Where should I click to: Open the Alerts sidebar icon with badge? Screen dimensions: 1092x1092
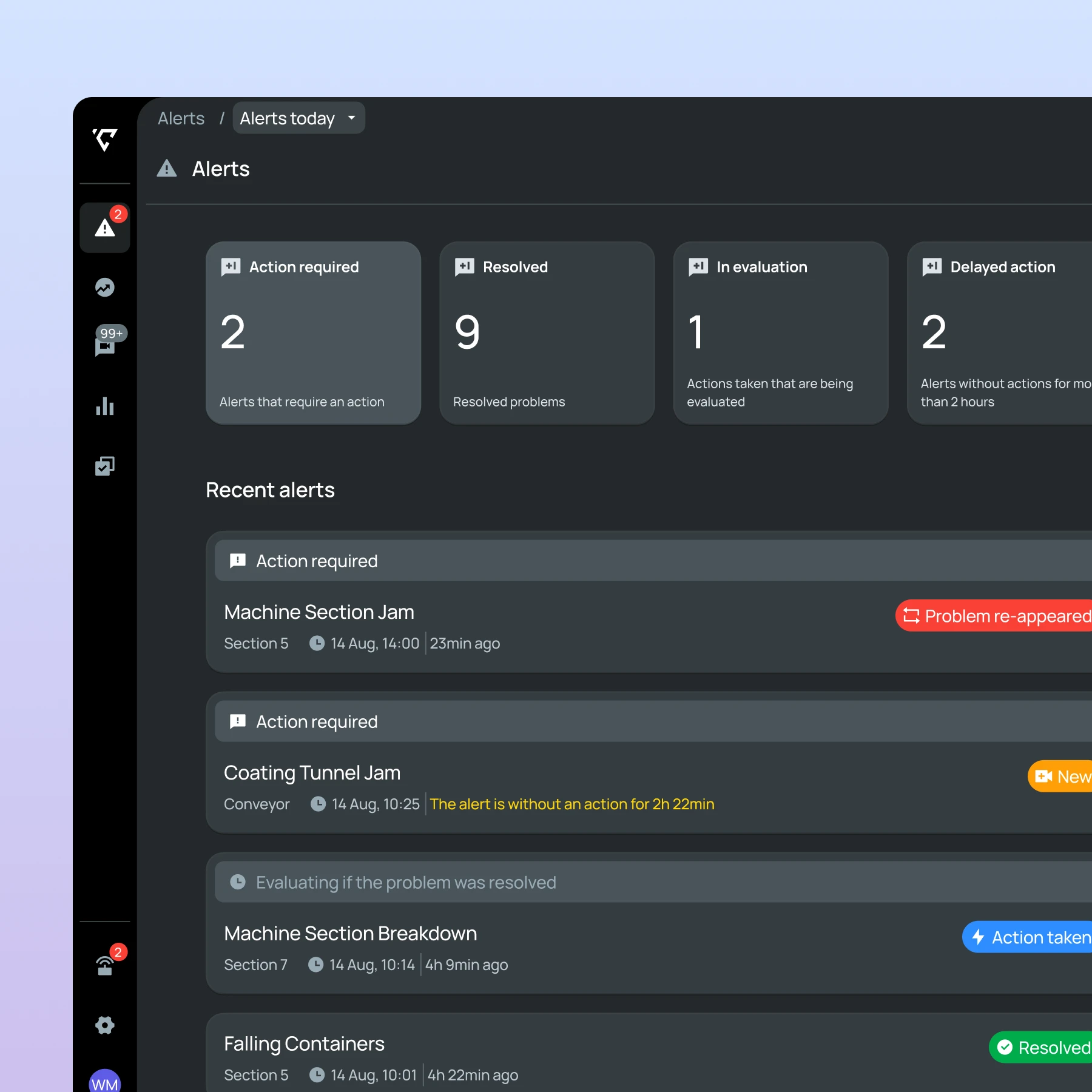(104, 228)
